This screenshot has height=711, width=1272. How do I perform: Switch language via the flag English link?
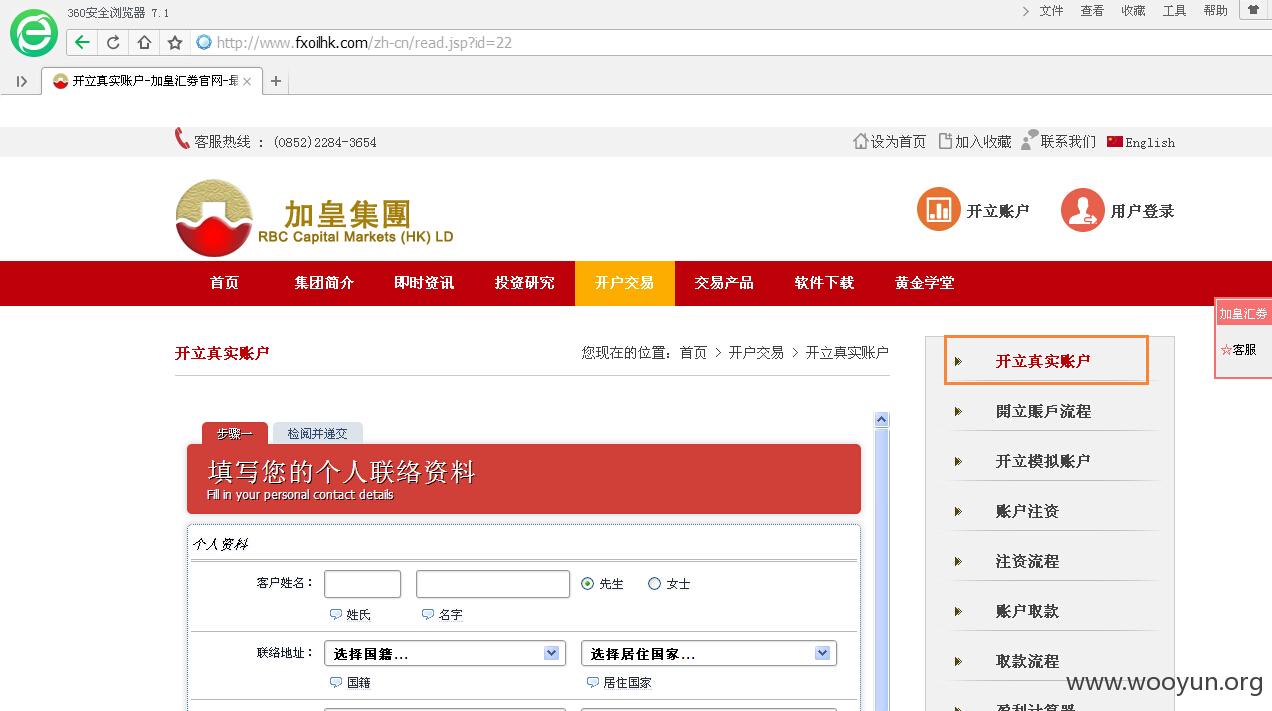pos(1141,142)
